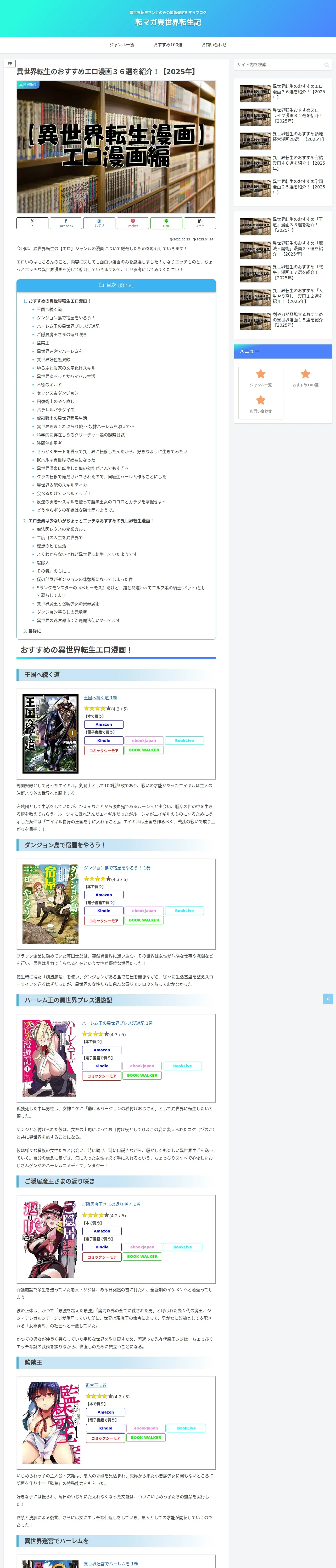Buy ご隠居魔王さまの返り咲き on ebookjapan
The image size is (336, 1568).
click(142, 1247)
